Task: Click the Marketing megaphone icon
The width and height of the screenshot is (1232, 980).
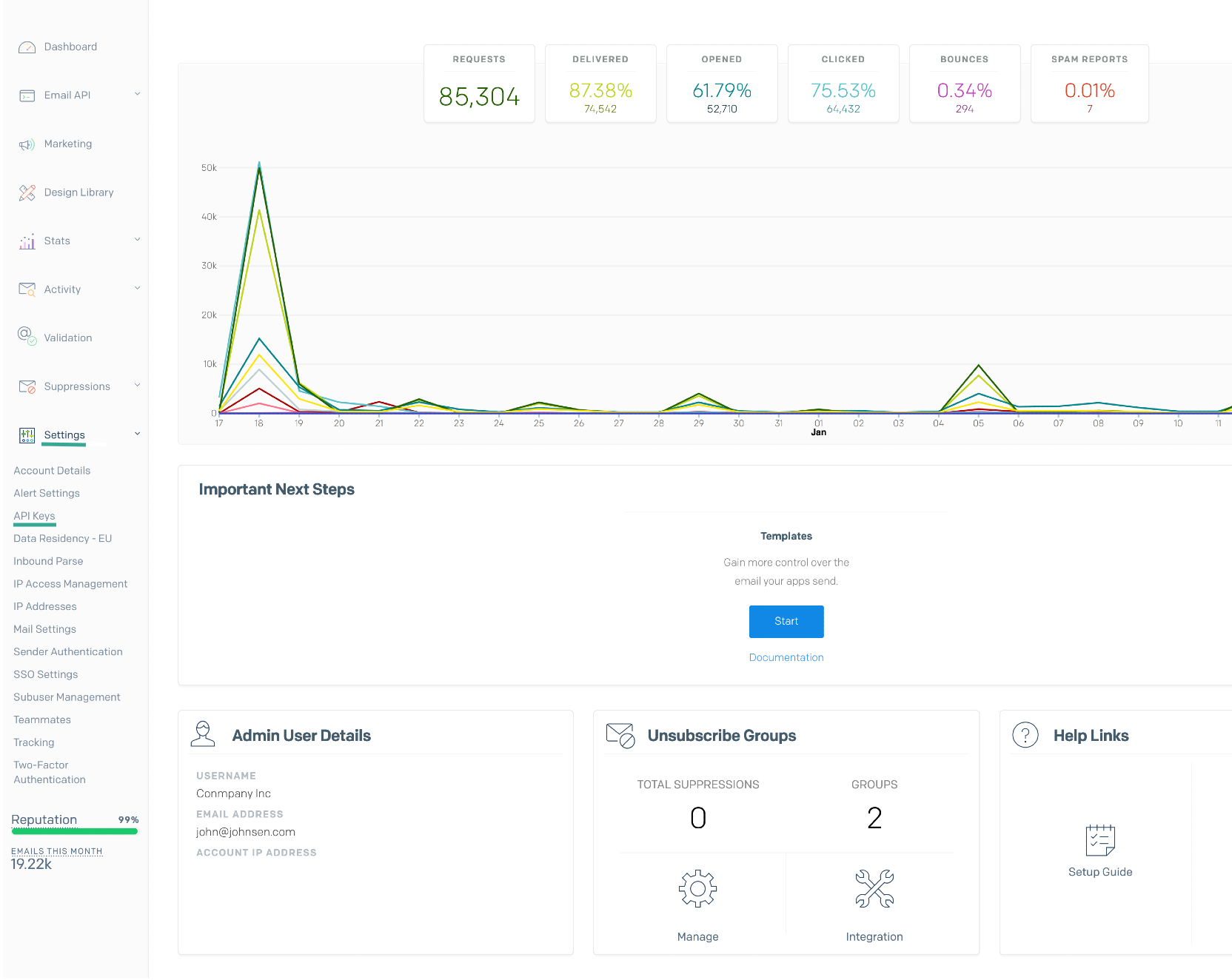Action: (x=27, y=144)
